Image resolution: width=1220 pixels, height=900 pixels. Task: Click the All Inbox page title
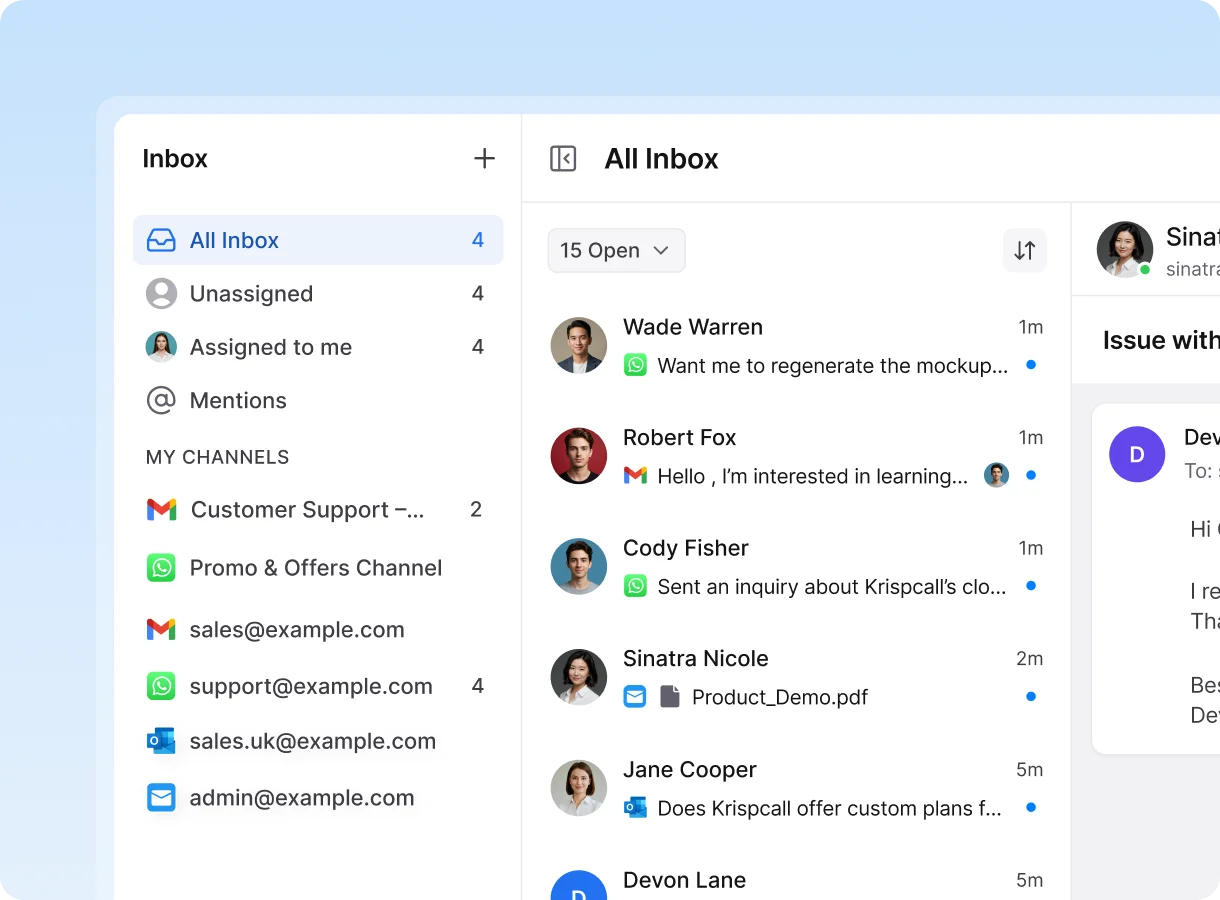[661, 158]
